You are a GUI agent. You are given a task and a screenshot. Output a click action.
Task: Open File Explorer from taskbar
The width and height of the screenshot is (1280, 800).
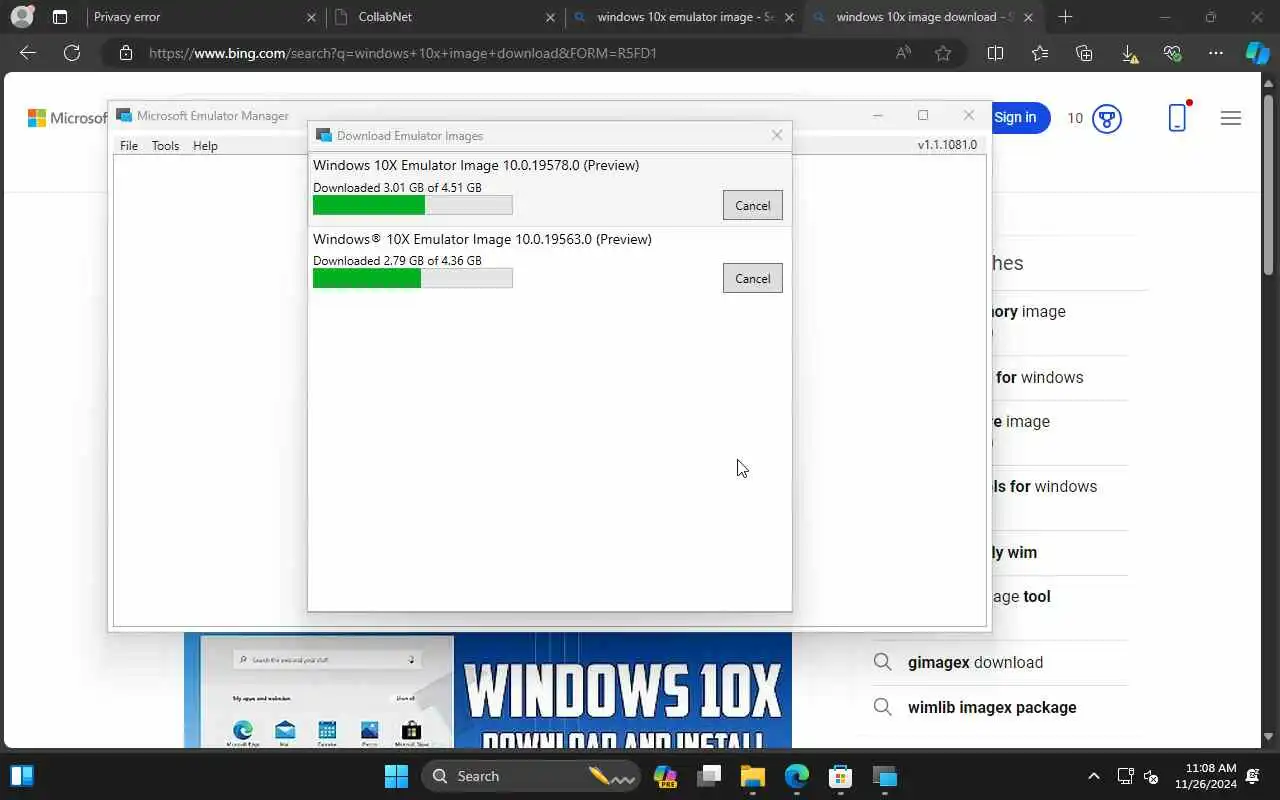[x=752, y=776]
